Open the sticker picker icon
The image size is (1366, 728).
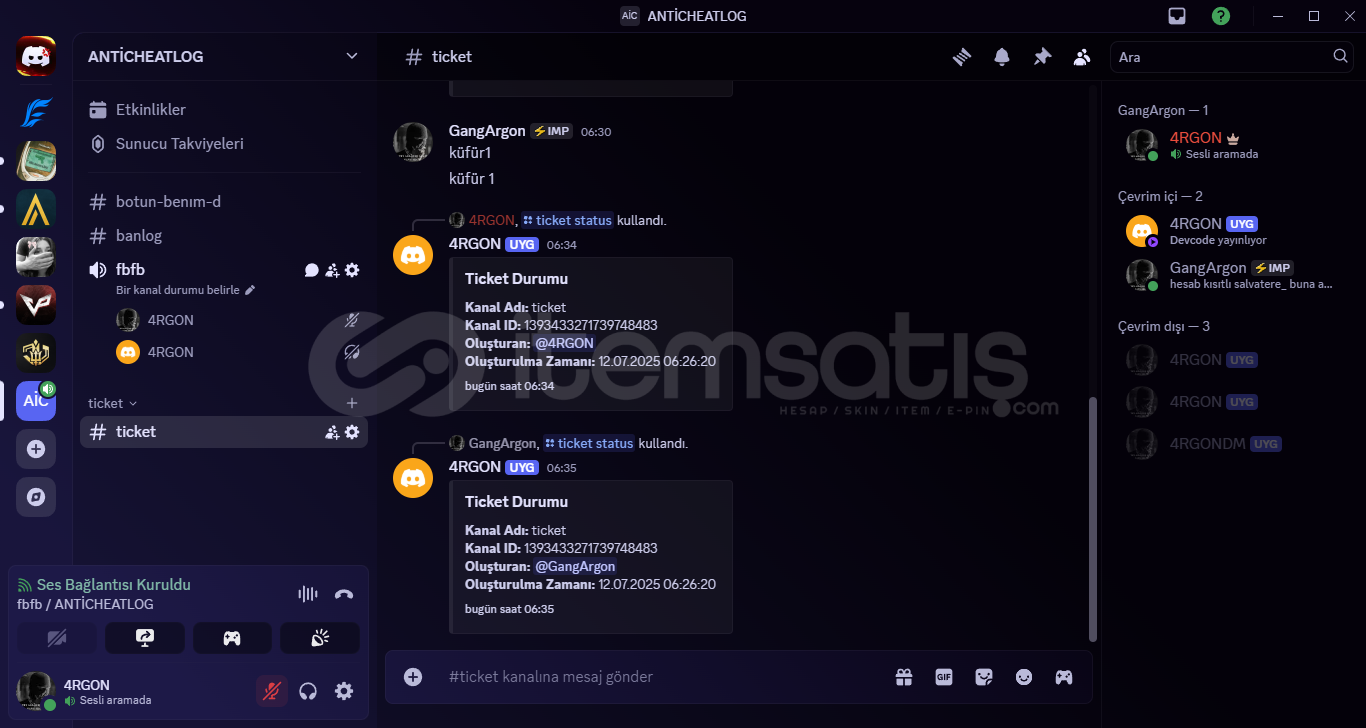(x=984, y=677)
